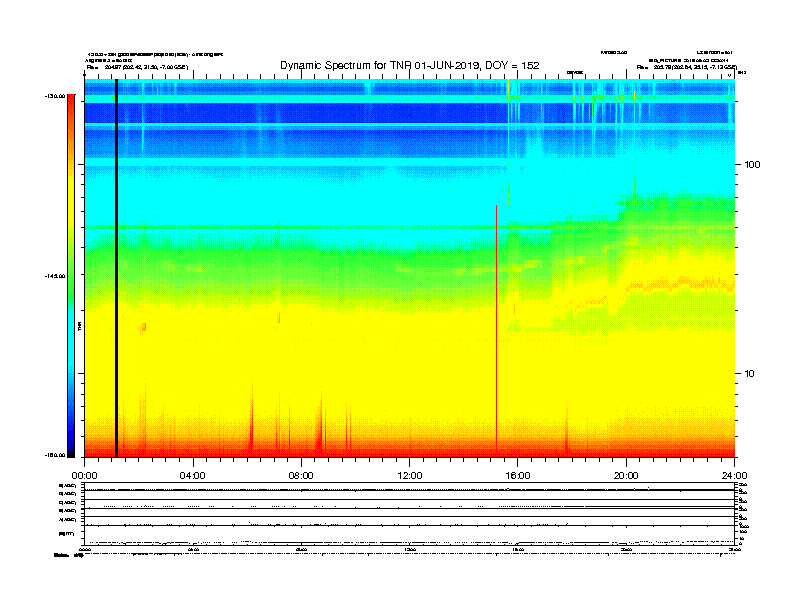The width and height of the screenshot is (792, 612).
Task: Click the black vertical data gap line
Action: point(116,268)
